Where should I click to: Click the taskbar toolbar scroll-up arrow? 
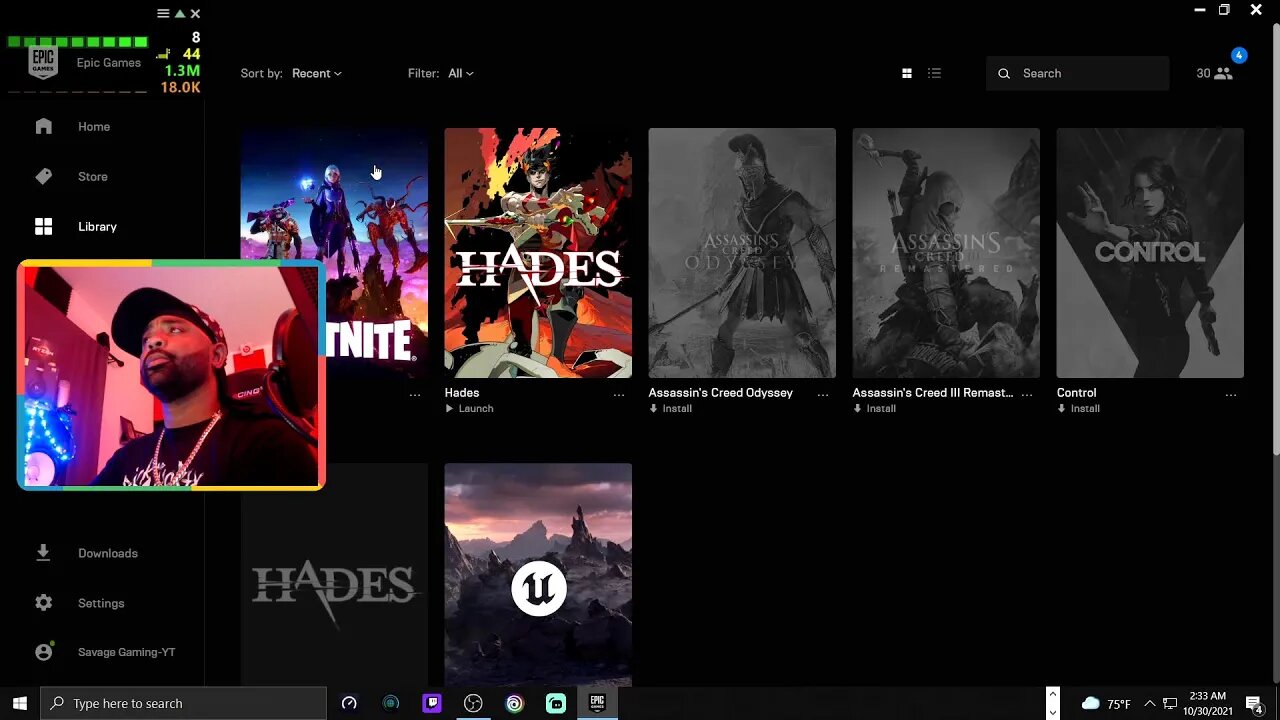point(1052,694)
